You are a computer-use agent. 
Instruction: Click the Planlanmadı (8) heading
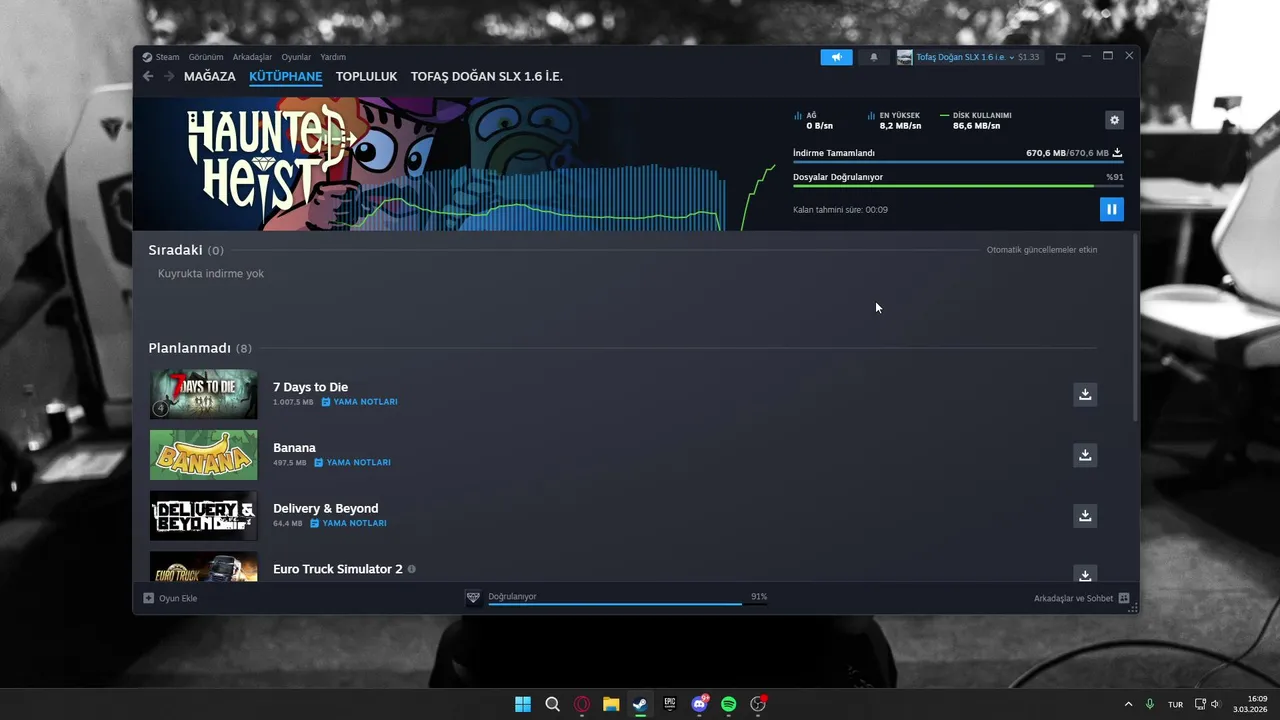coord(200,348)
